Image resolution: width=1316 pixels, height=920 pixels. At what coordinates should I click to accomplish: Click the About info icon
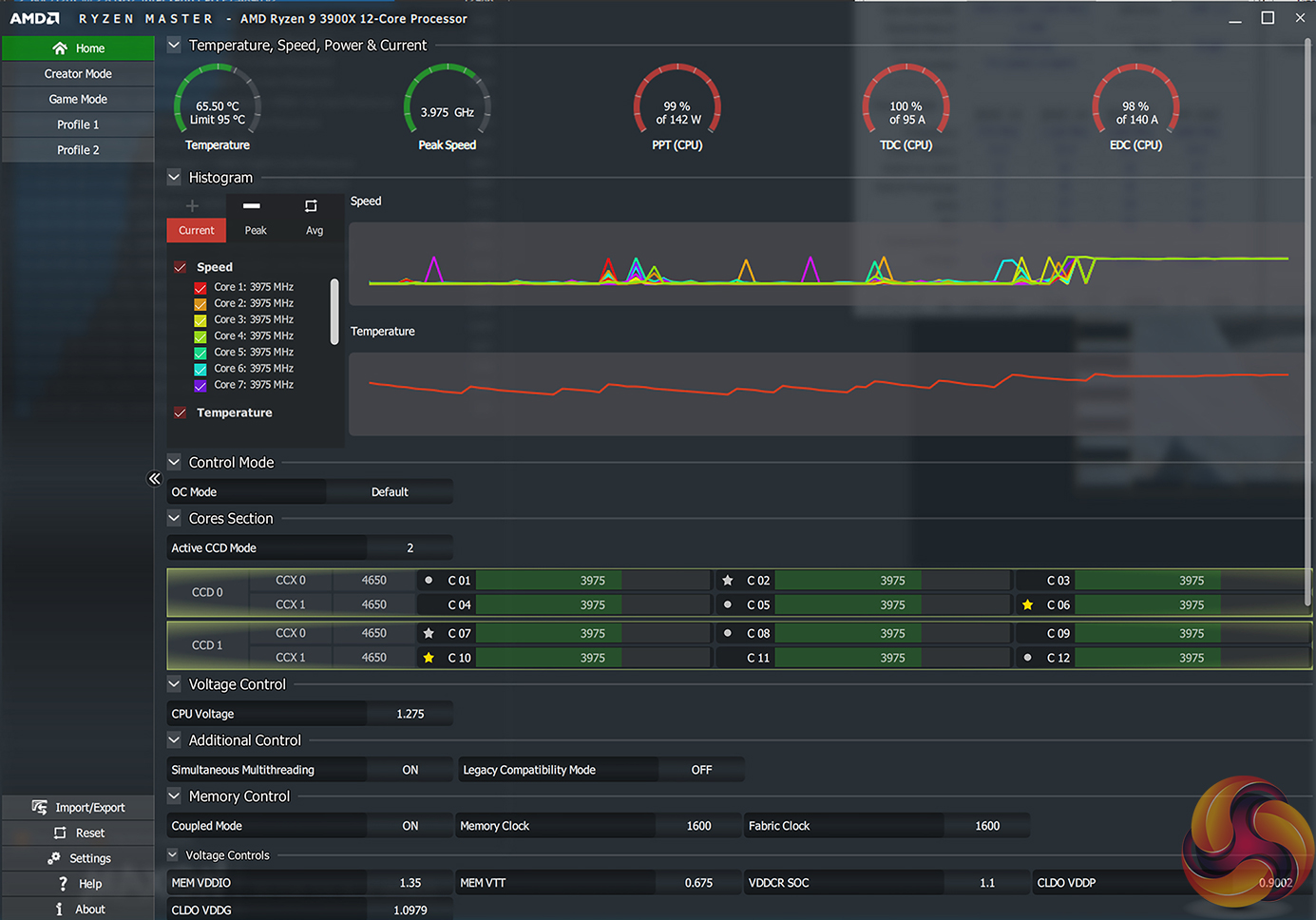pos(59,910)
